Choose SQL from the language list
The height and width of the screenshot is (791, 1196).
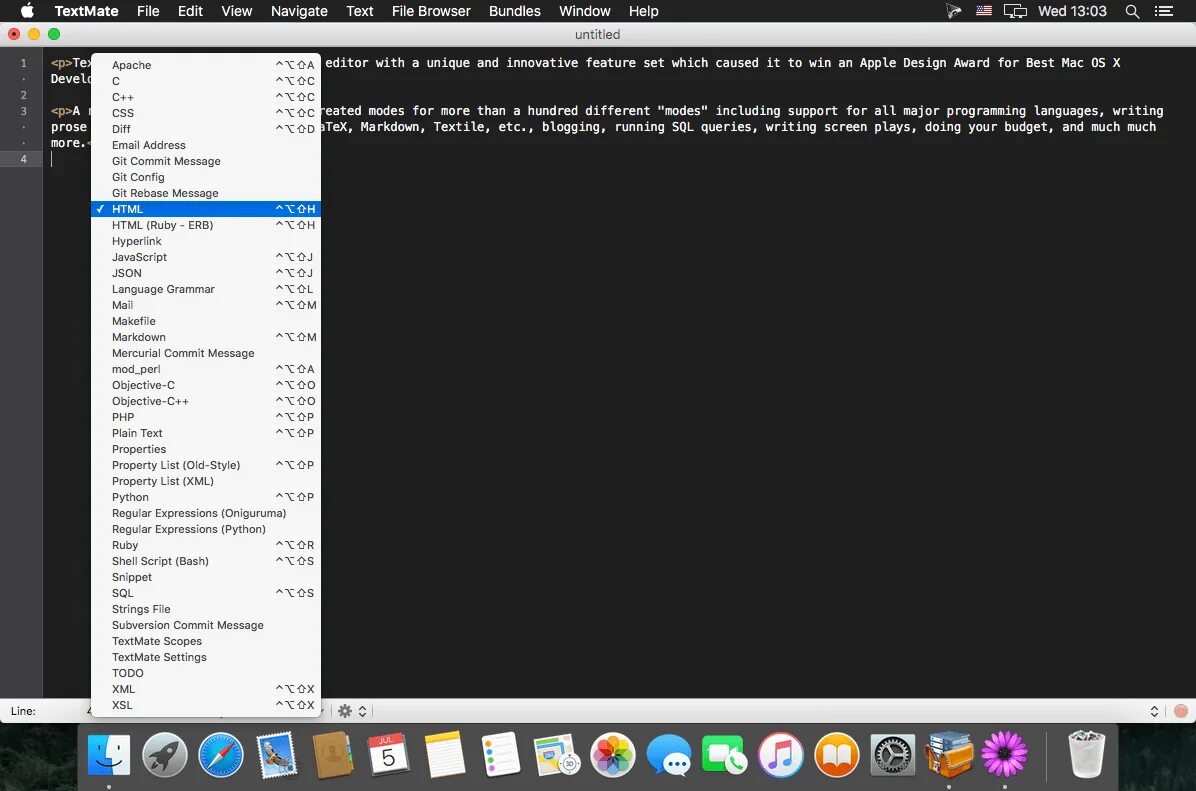coord(206,593)
